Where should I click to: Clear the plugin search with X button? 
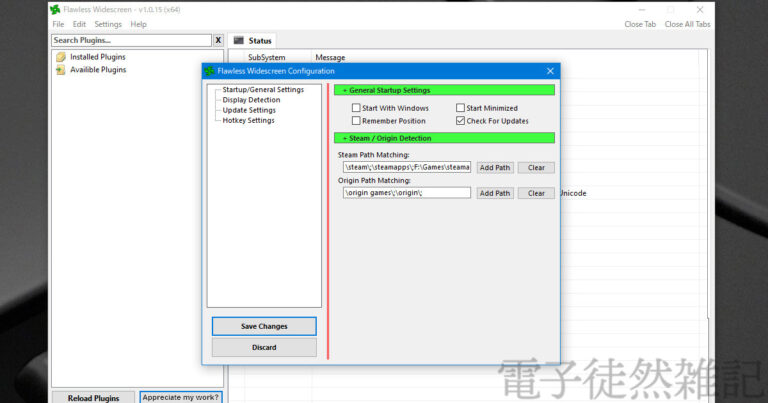tap(218, 40)
